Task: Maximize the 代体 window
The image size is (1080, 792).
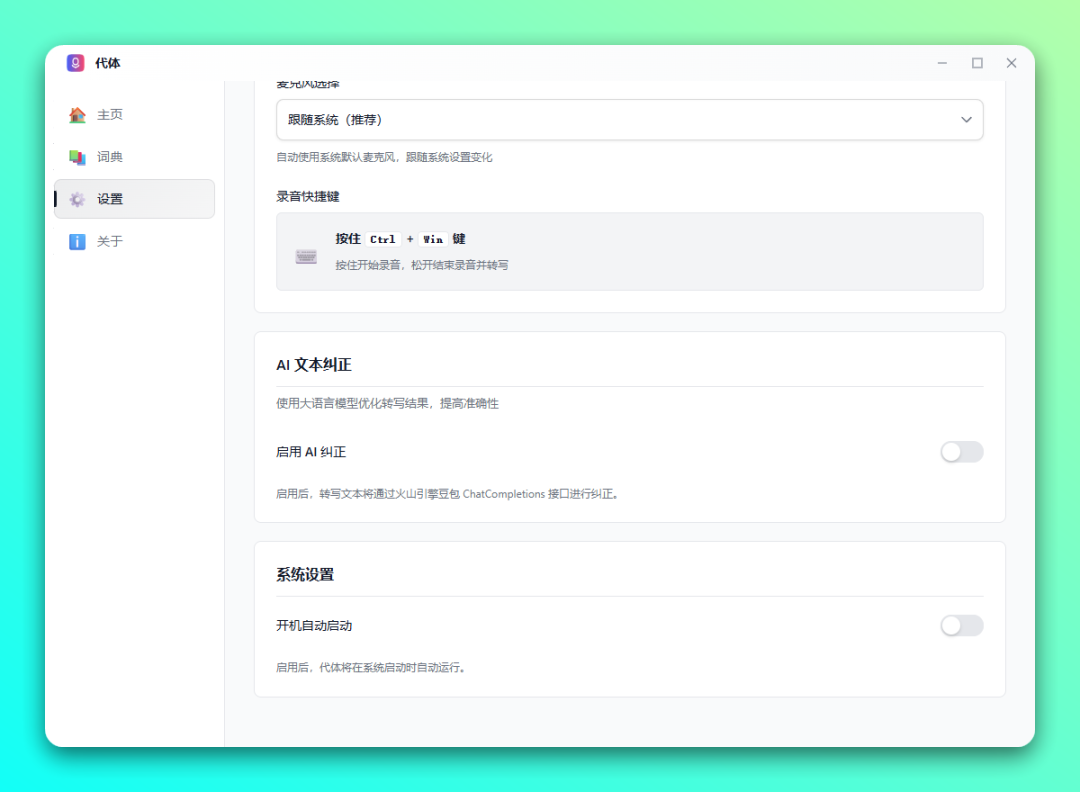Action: click(x=977, y=63)
